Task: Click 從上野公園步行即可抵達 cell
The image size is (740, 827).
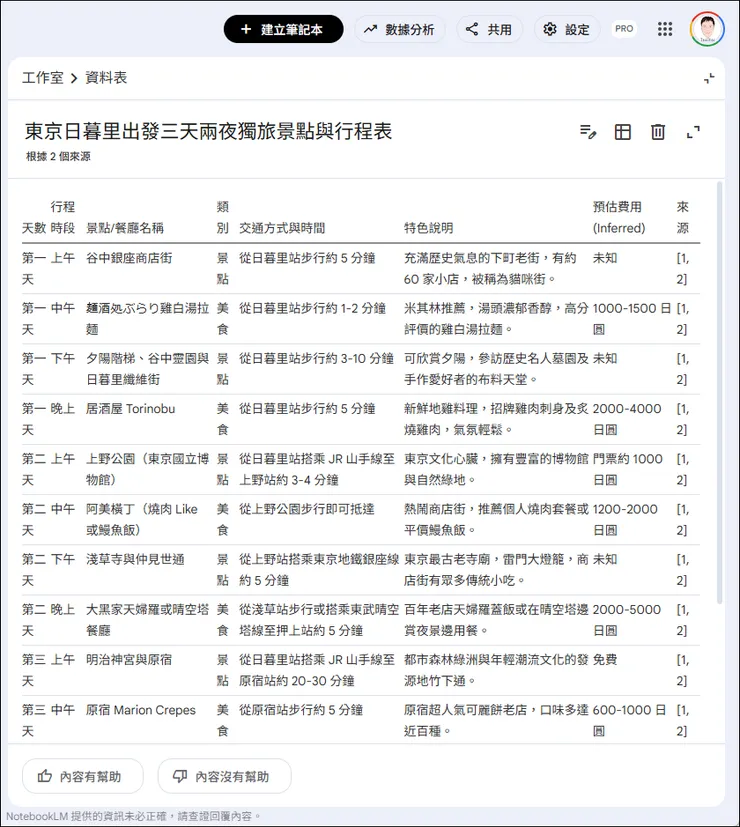Action: (x=306, y=509)
